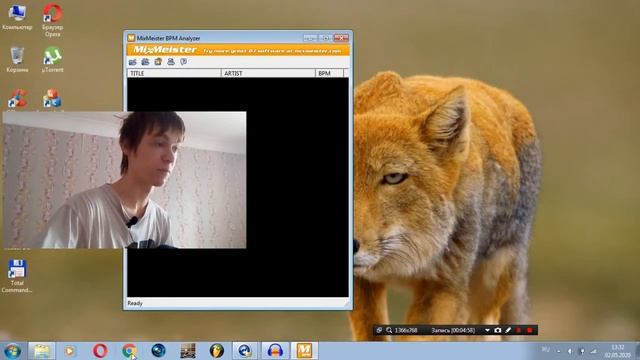Click the MixMeister title bar app icon
The width and height of the screenshot is (640, 360).
coord(131,38)
